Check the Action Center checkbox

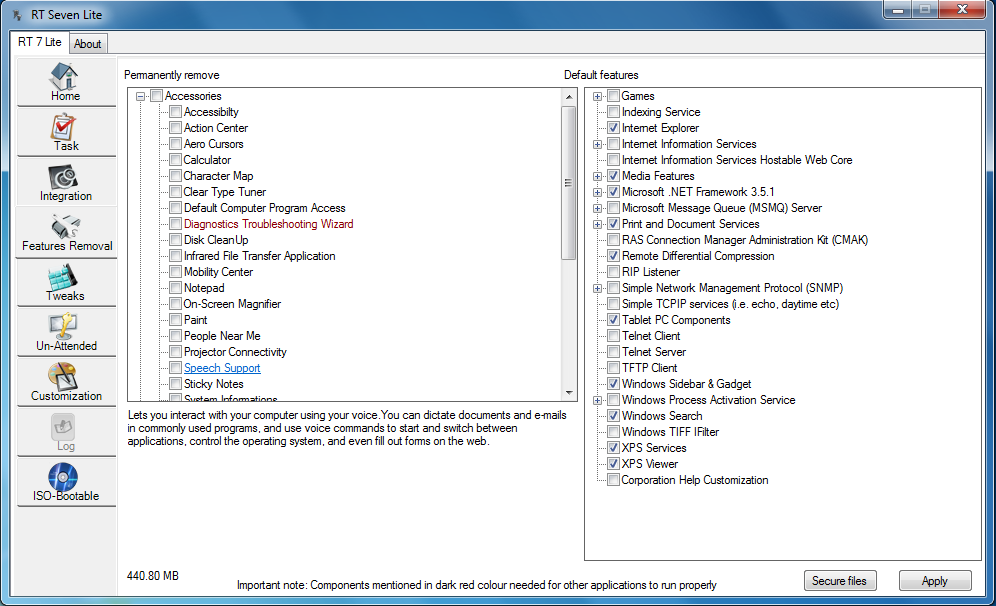point(176,128)
